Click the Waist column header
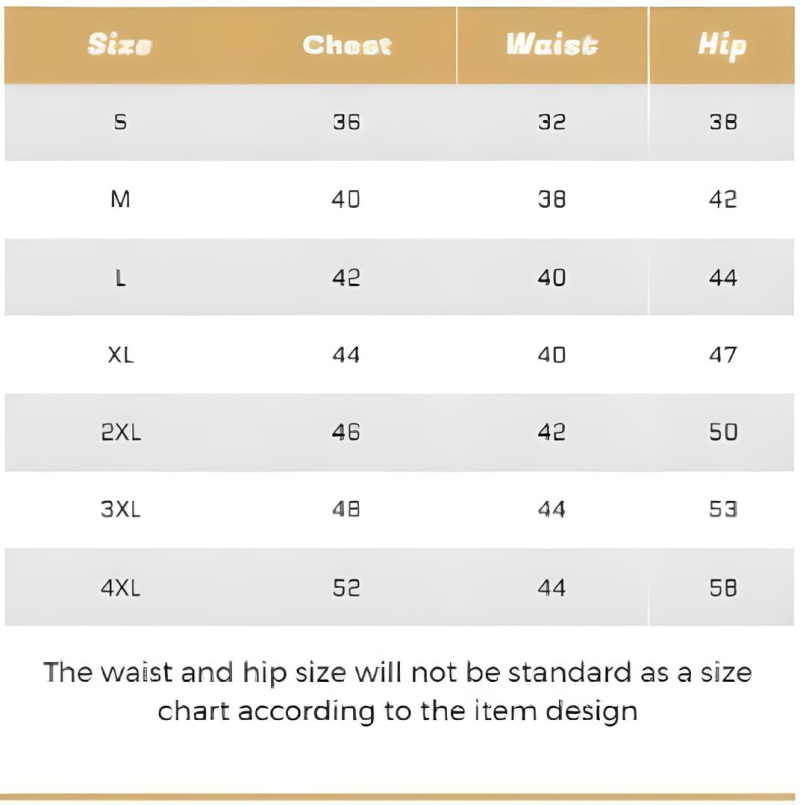 point(551,45)
